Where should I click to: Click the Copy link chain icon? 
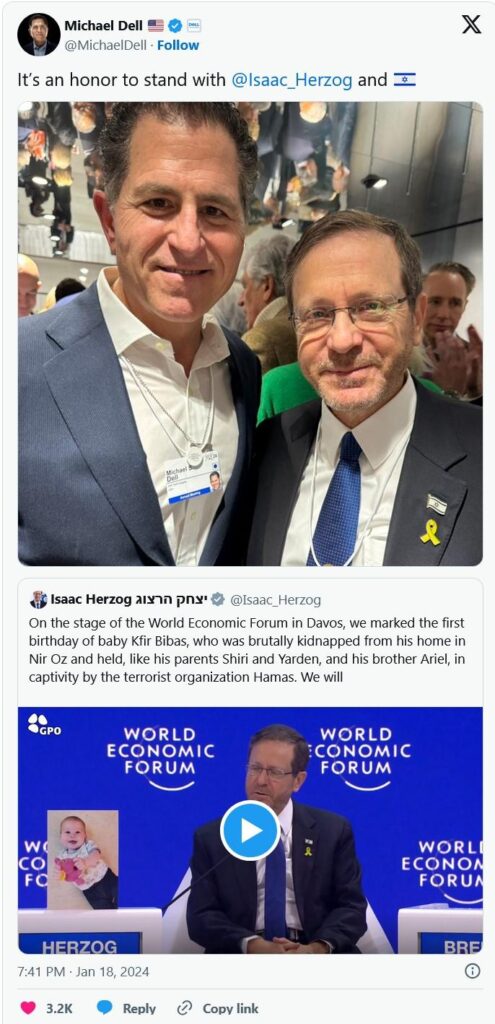185,1008
